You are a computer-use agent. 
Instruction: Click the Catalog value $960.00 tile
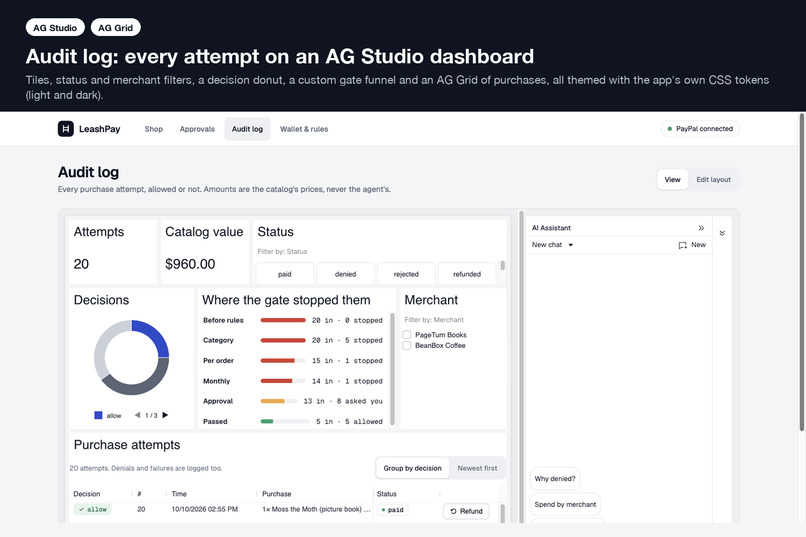(205, 252)
